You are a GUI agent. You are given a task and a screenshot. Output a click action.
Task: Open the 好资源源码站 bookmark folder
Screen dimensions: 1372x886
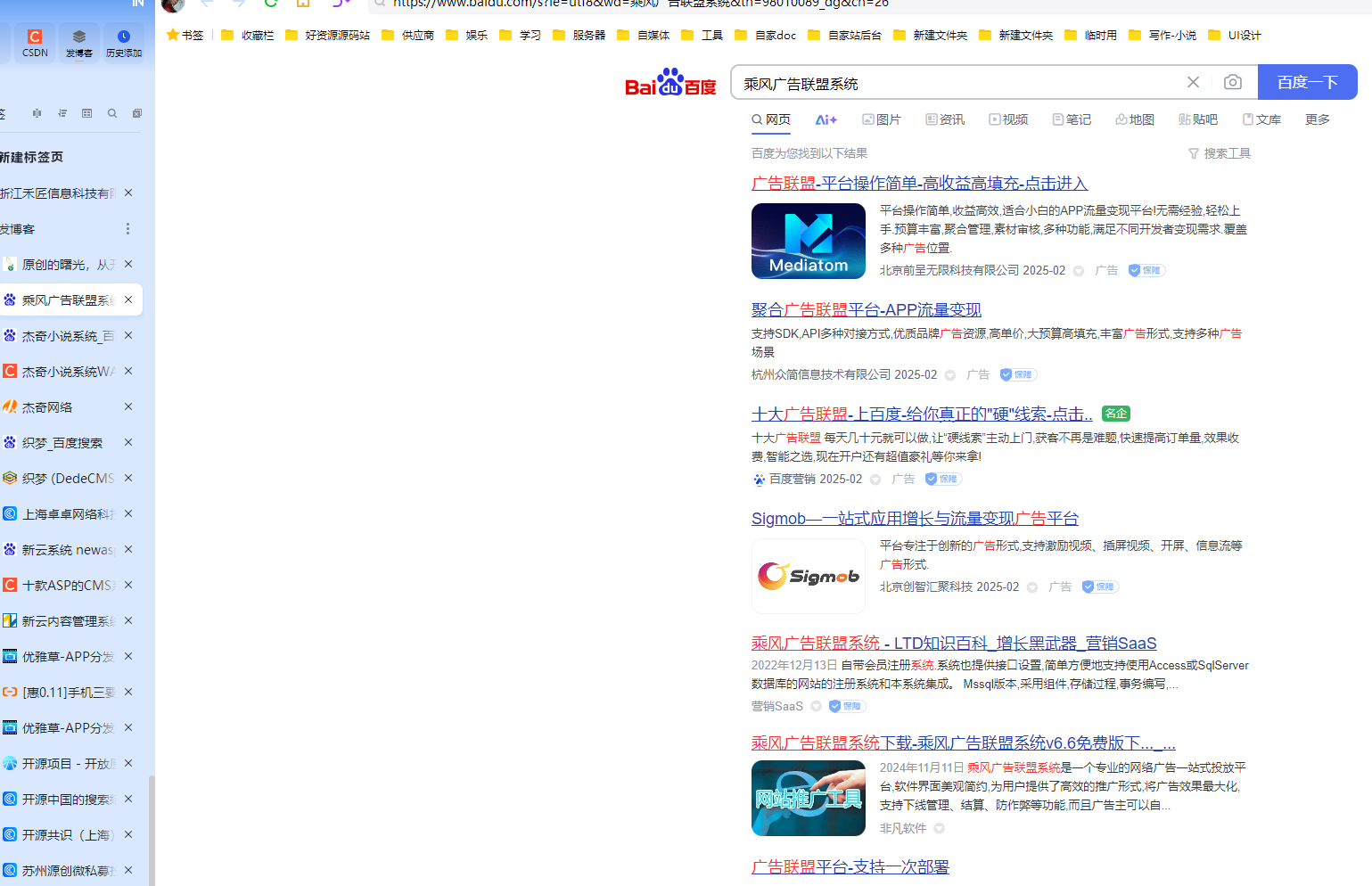click(328, 35)
